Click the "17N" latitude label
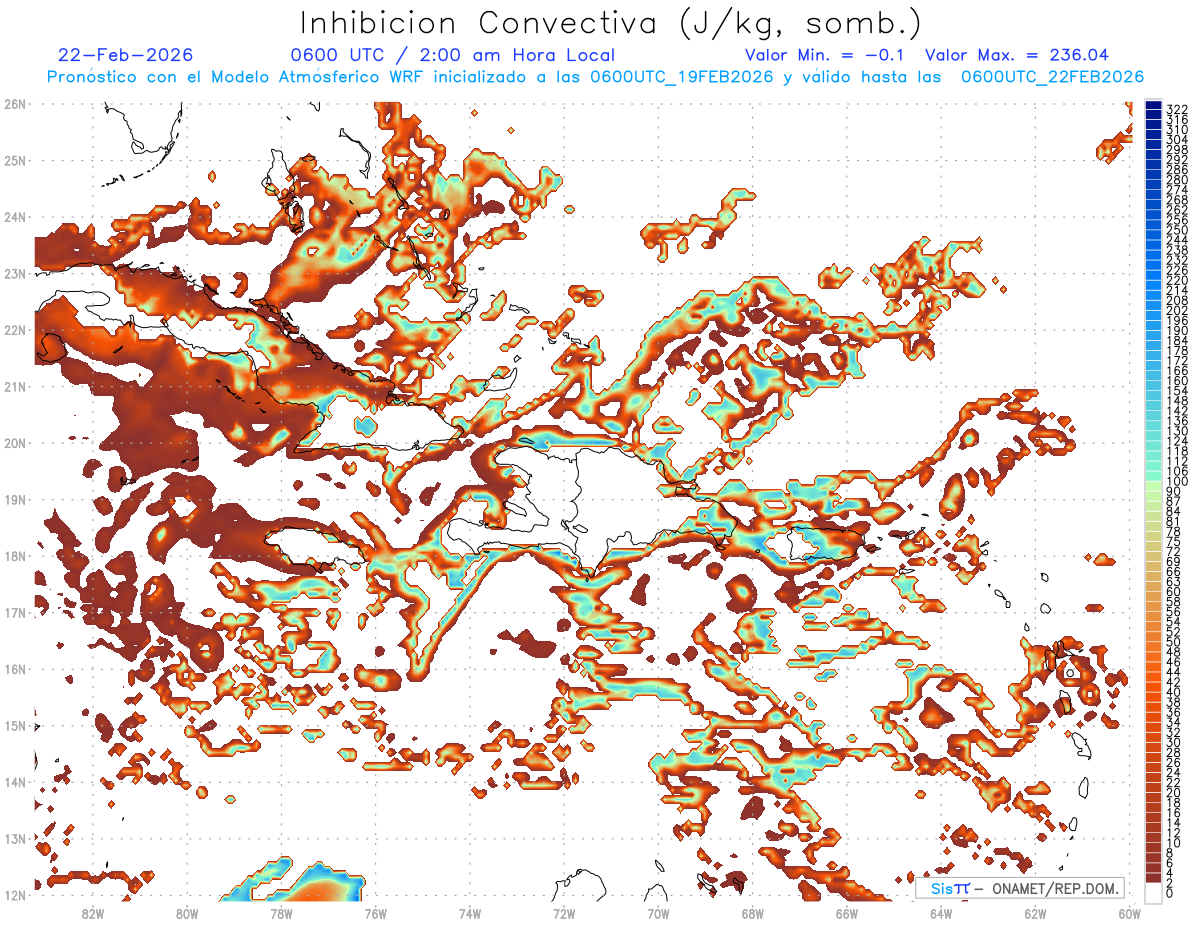Screen dimensions: 1200x927 pos(14,612)
